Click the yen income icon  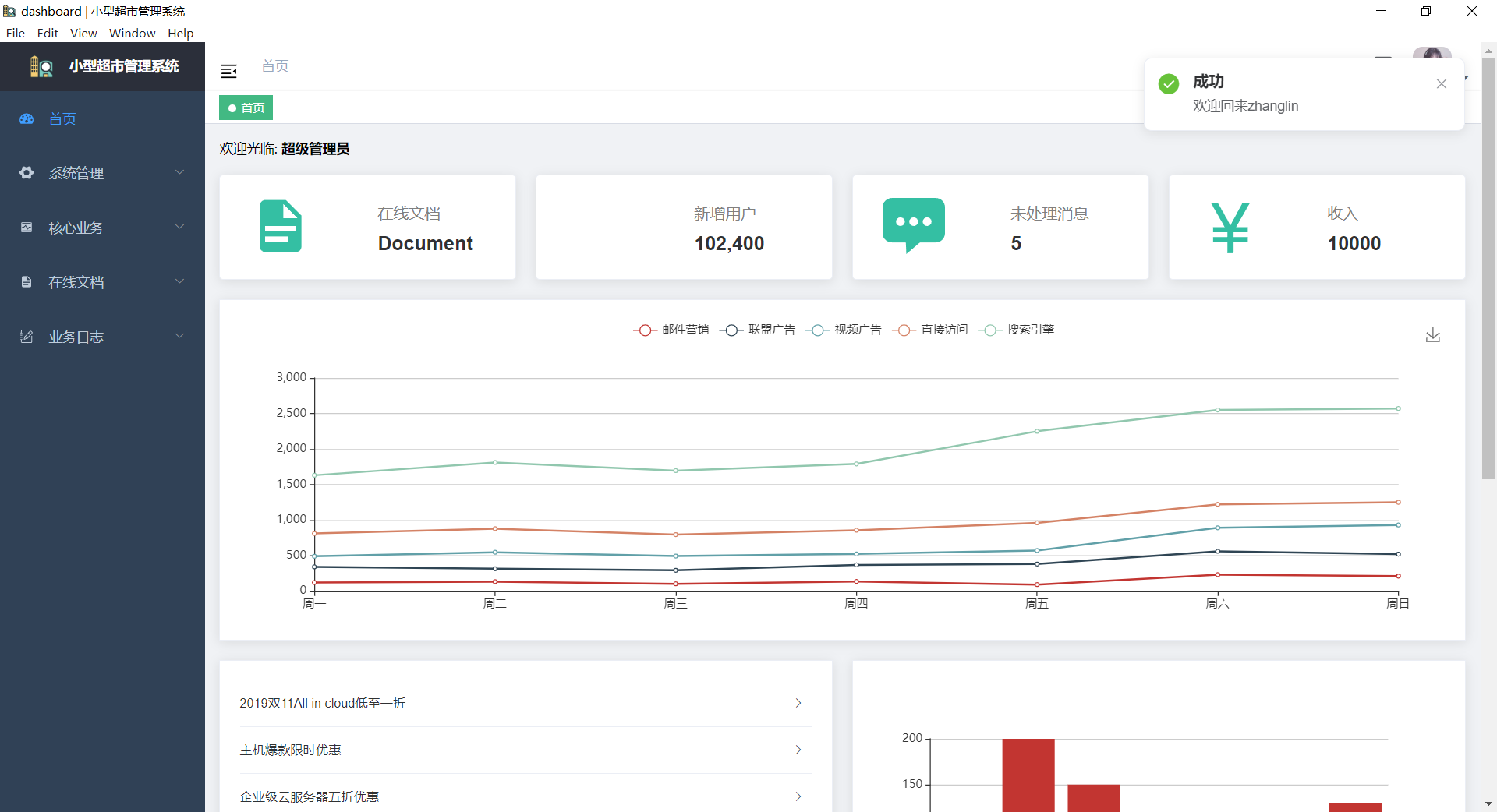[x=1230, y=228]
